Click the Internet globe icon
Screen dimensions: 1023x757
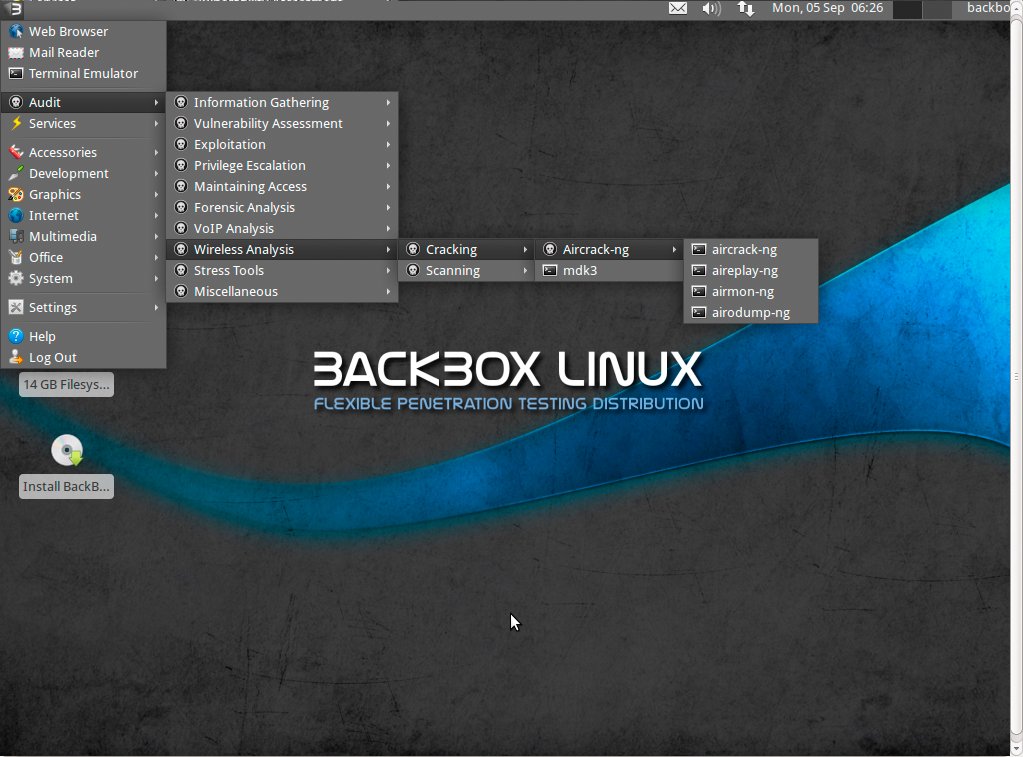pos(16,215)
